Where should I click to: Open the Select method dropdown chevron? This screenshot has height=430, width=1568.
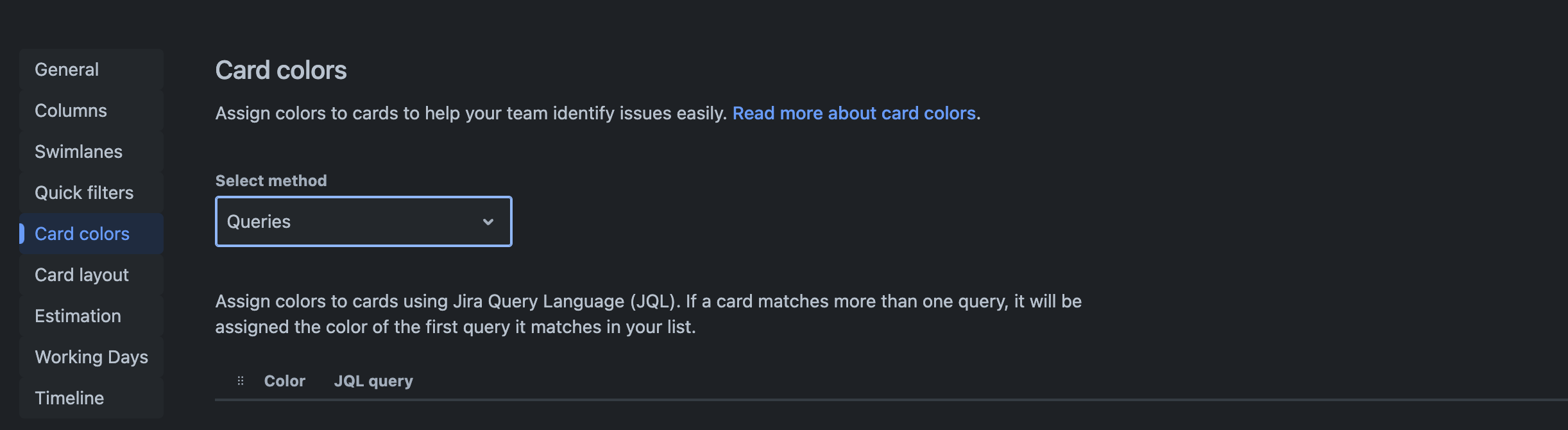(x=489, y=221)
